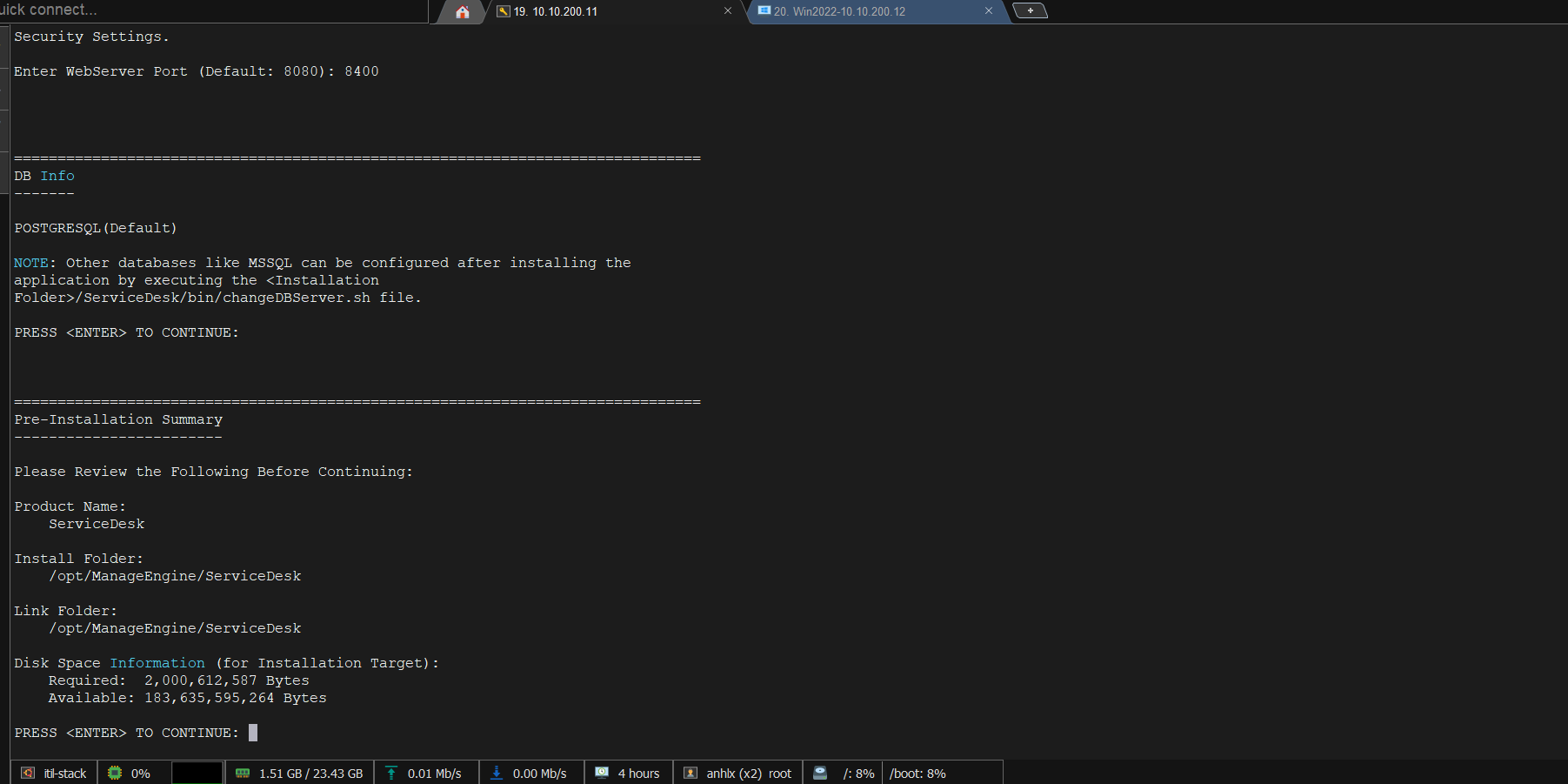Click the RAM memory usage icon

[x=243, y=773]
